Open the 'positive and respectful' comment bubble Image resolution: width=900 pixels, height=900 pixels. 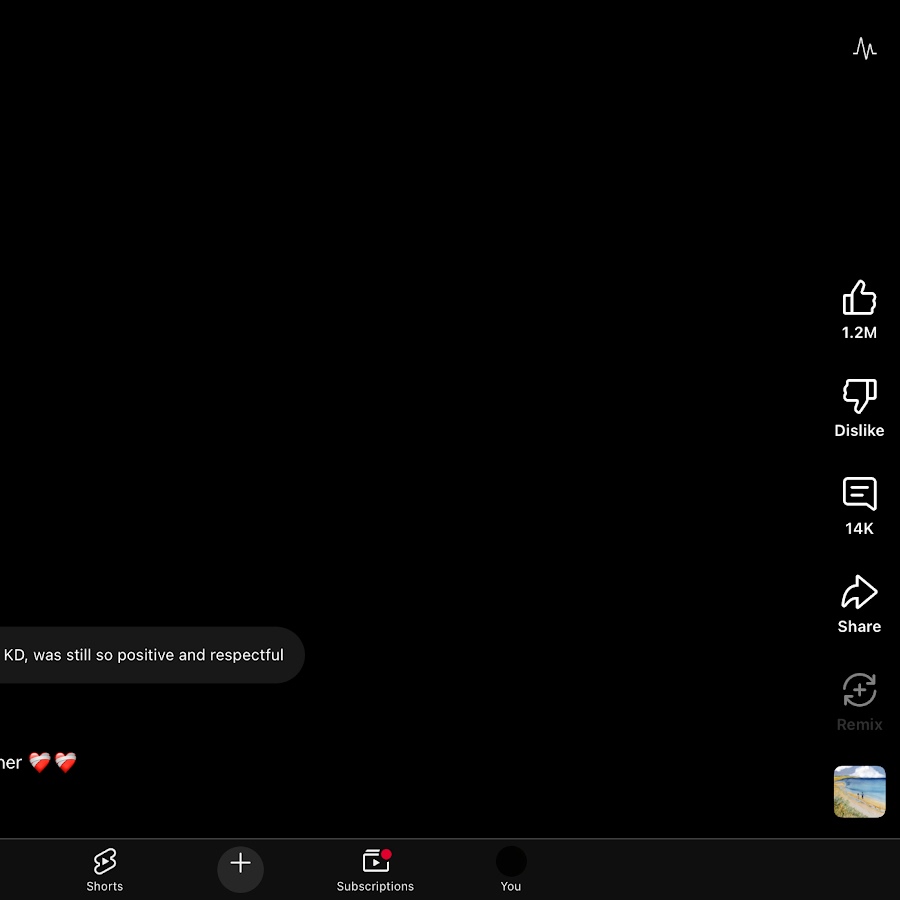coord(145,655)
